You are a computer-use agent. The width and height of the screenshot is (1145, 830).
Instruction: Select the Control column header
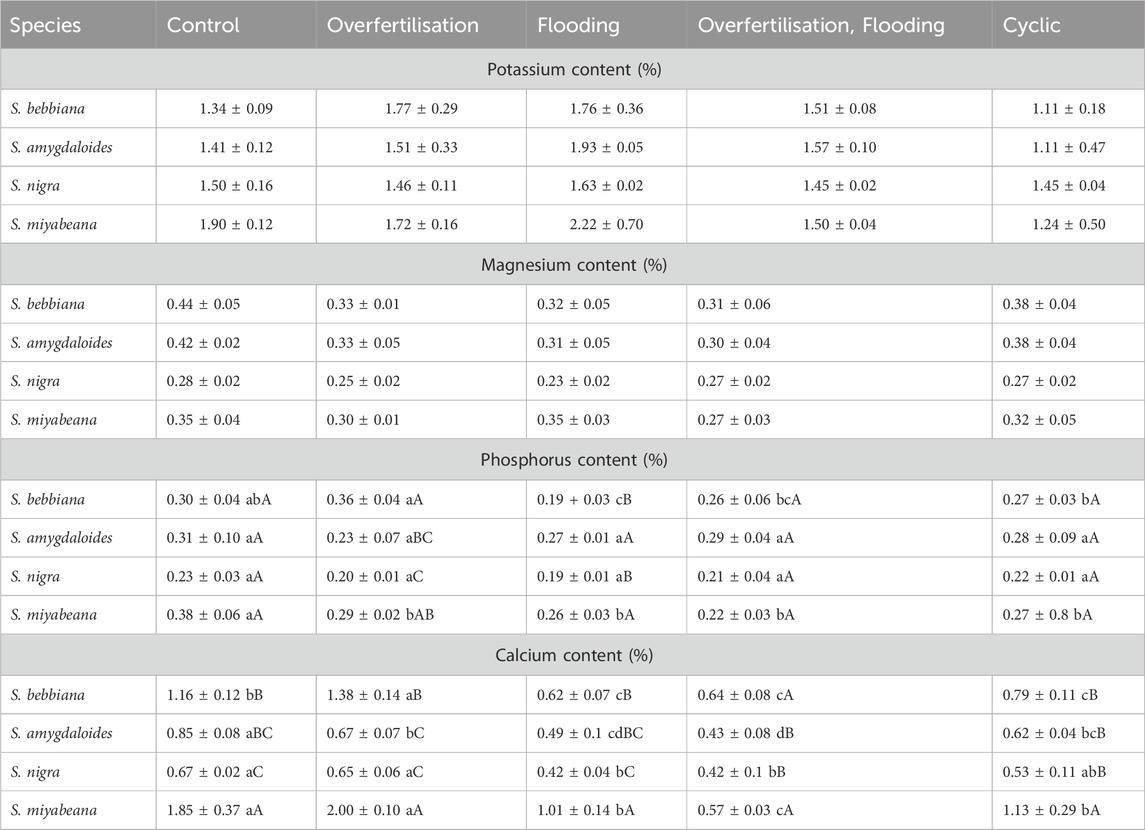203,25
